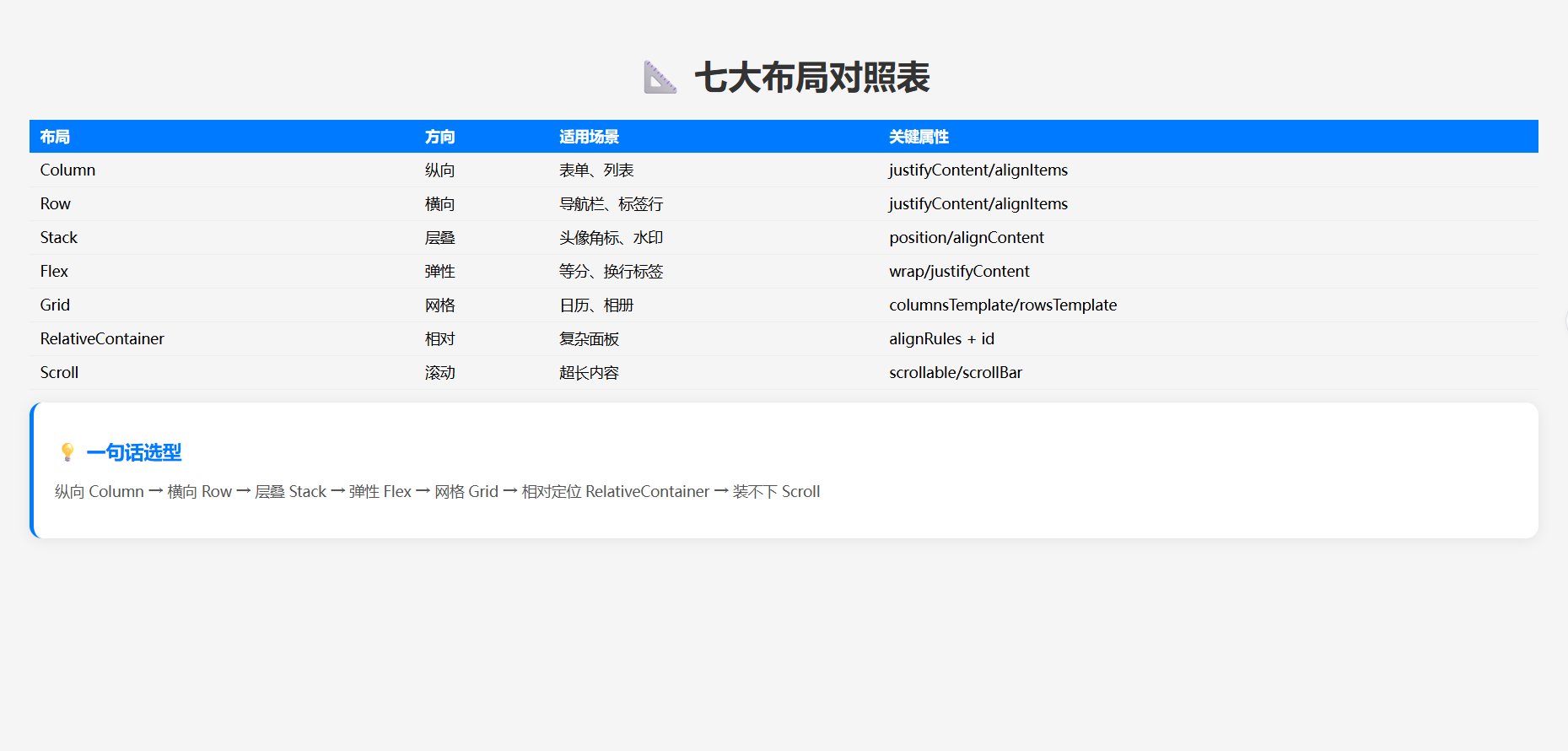Viewport: 1568px width, 751px height.
Task: Click the columnsTemplate/rowsTemplate cell
Action: tap(1003, 305)
